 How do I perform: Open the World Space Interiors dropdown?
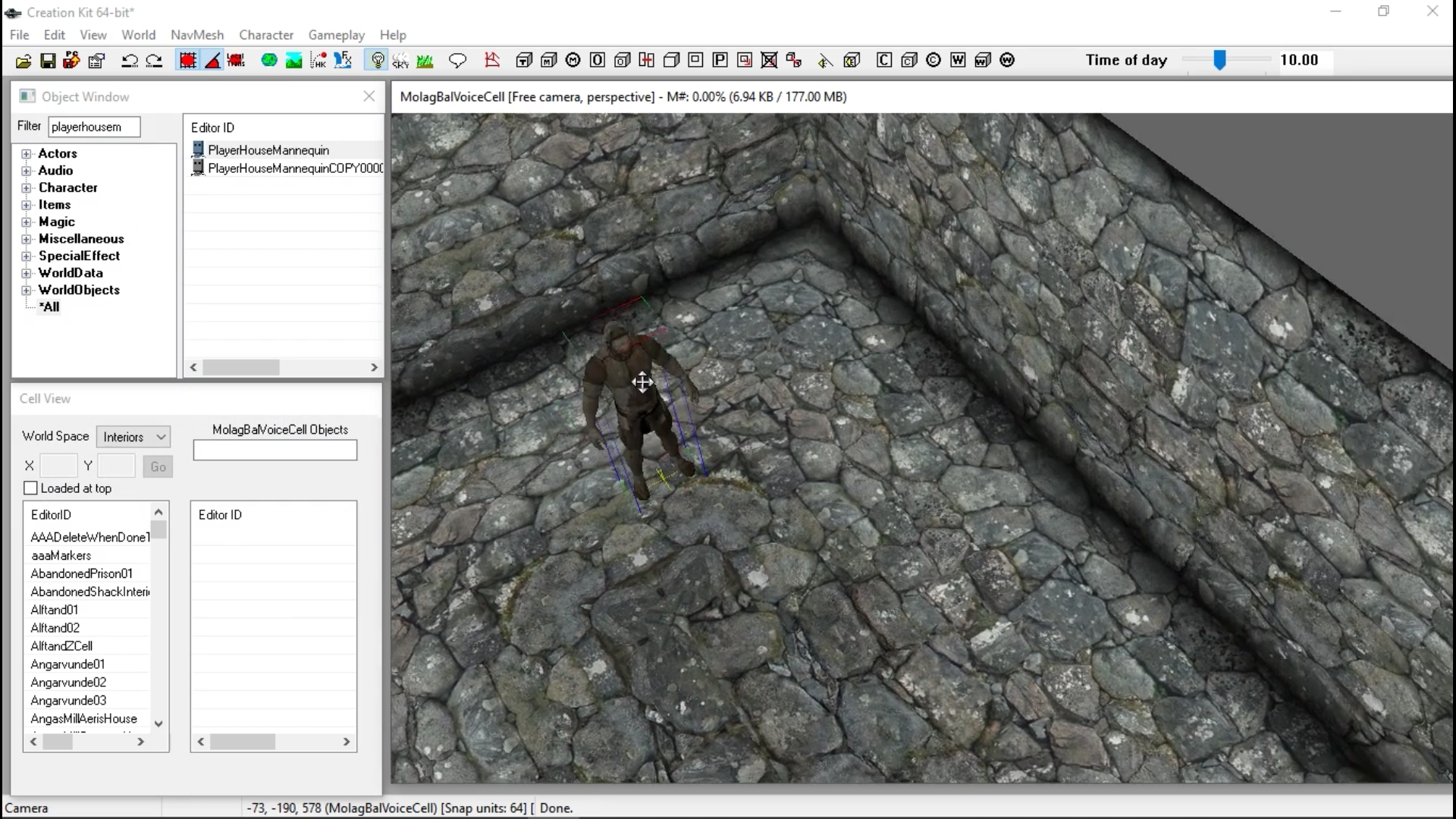133,437
